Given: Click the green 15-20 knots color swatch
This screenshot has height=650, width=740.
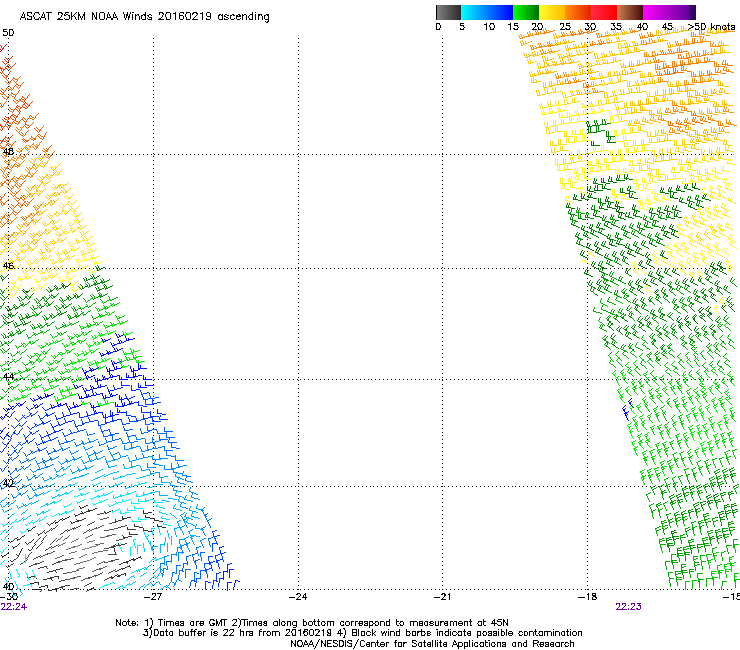Looking at the screenshot, I should tap(526, 12).
